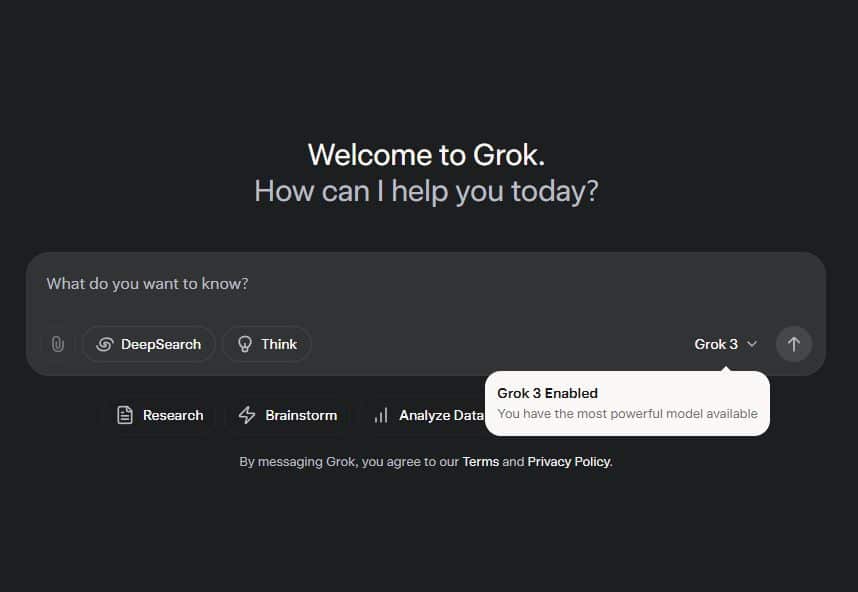Click the "Welcome to Grok." heading

point(426,155)
